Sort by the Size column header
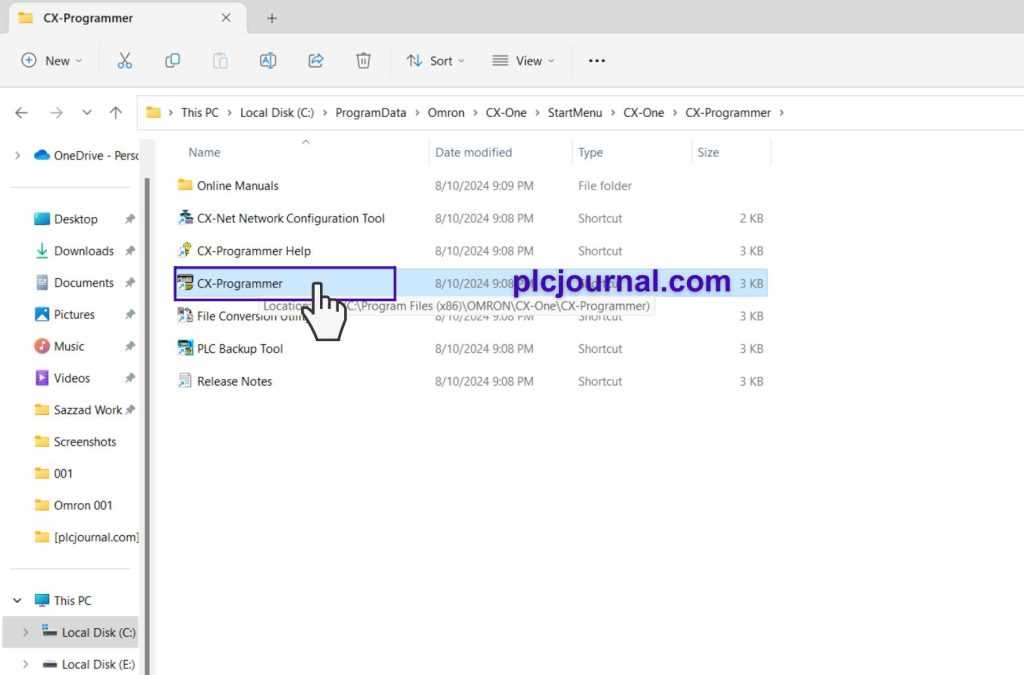 pos(708,152)
